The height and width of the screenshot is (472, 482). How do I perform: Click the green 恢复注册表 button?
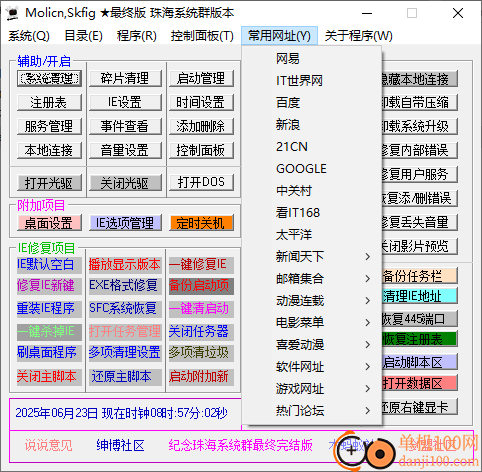coord(419,339)
